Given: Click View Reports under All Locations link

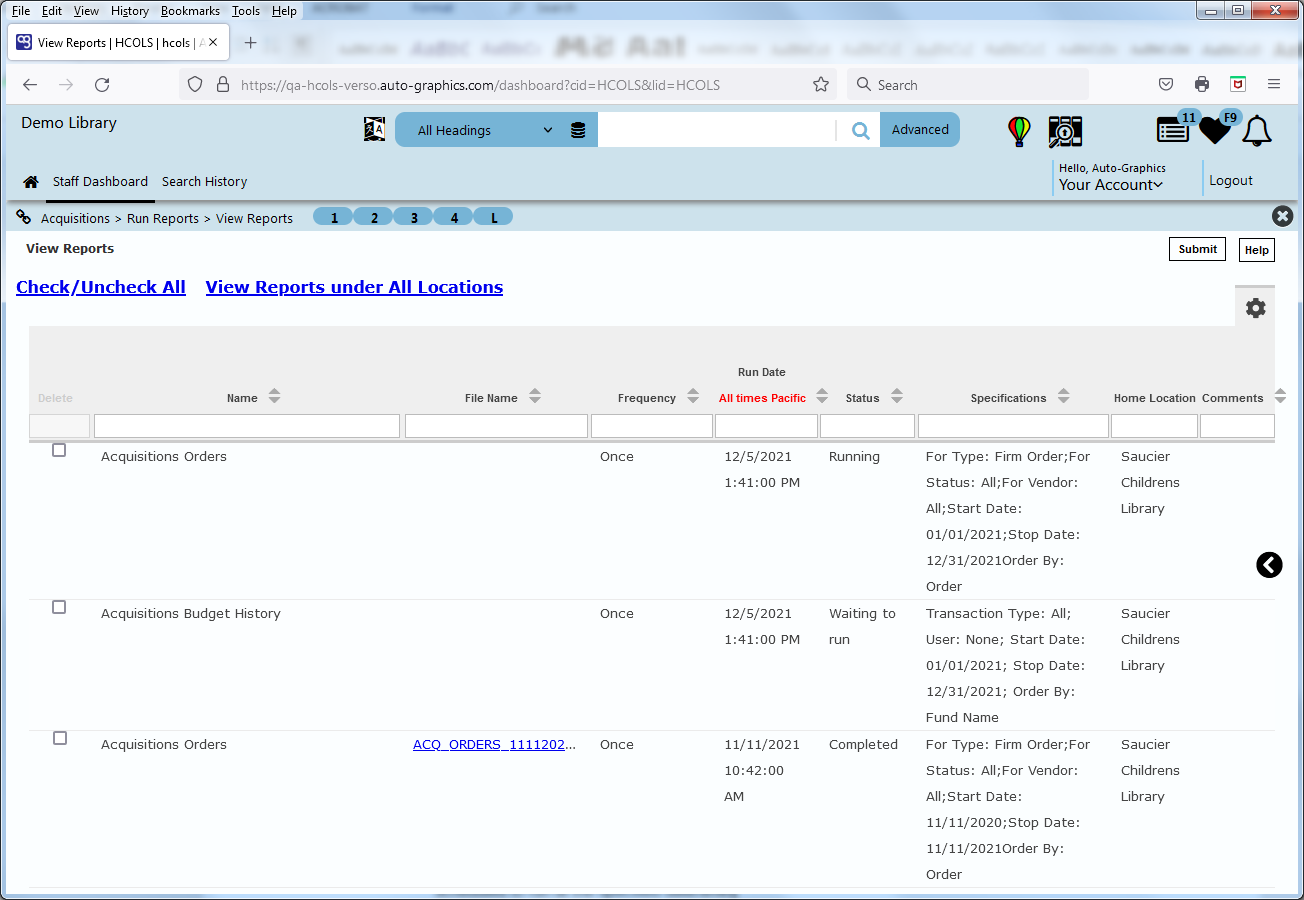Looking at the screenshot, I should point(354,287).
